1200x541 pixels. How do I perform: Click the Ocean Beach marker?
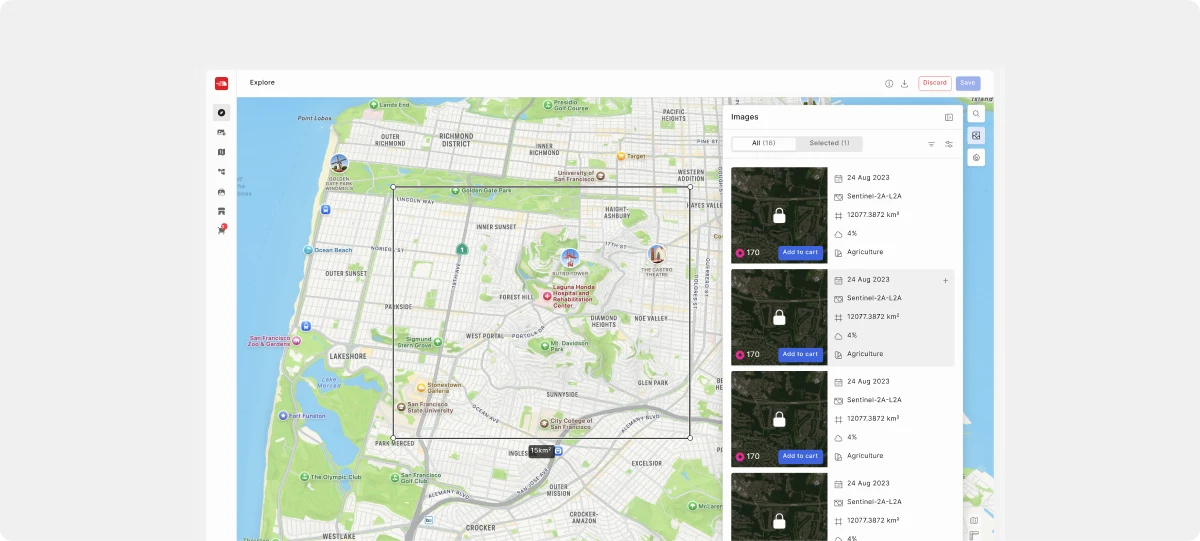pos(310,250)
